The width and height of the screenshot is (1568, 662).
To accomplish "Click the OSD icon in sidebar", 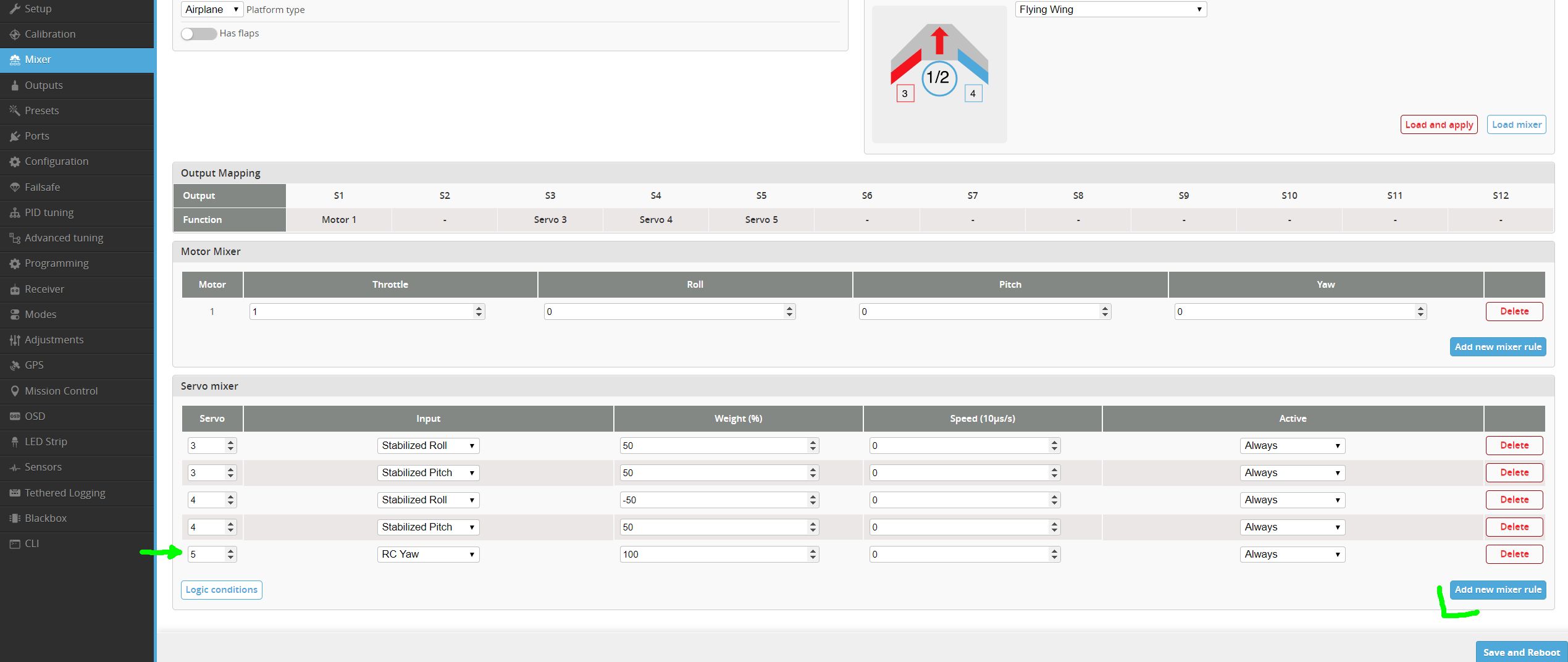I will pos(15,416).
